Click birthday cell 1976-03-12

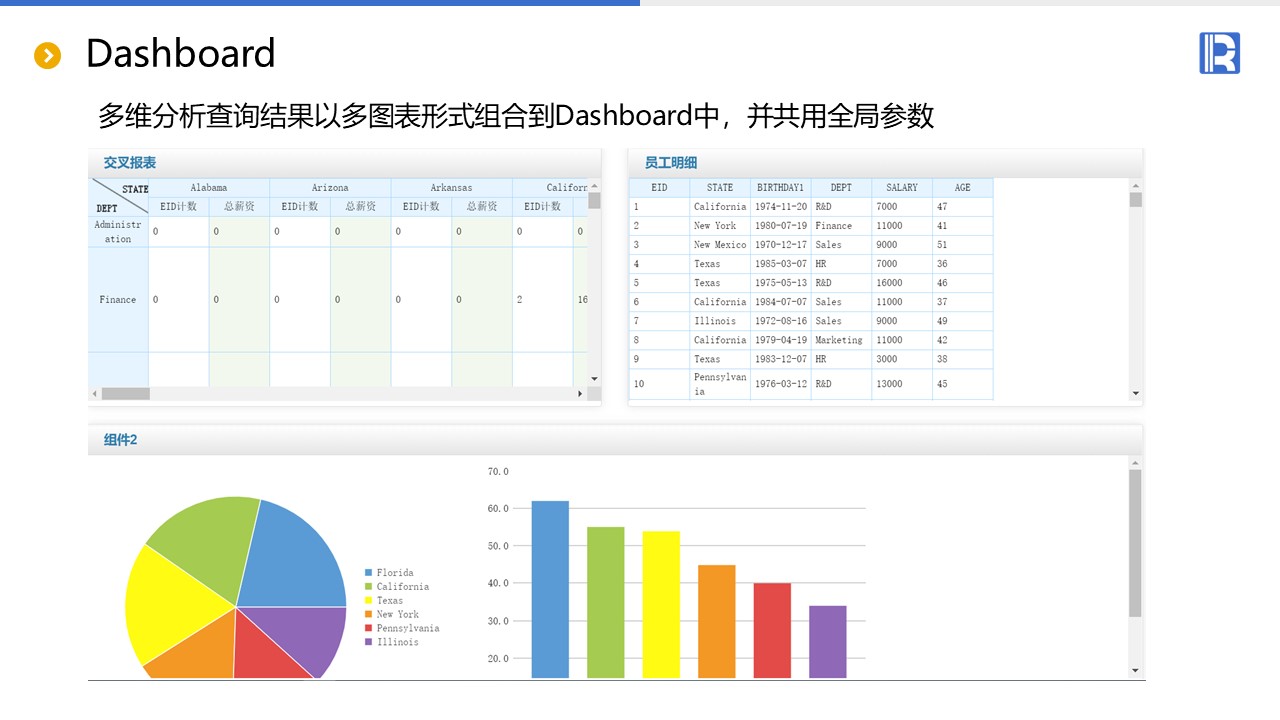pyautogui.click(x=781, y=384)
